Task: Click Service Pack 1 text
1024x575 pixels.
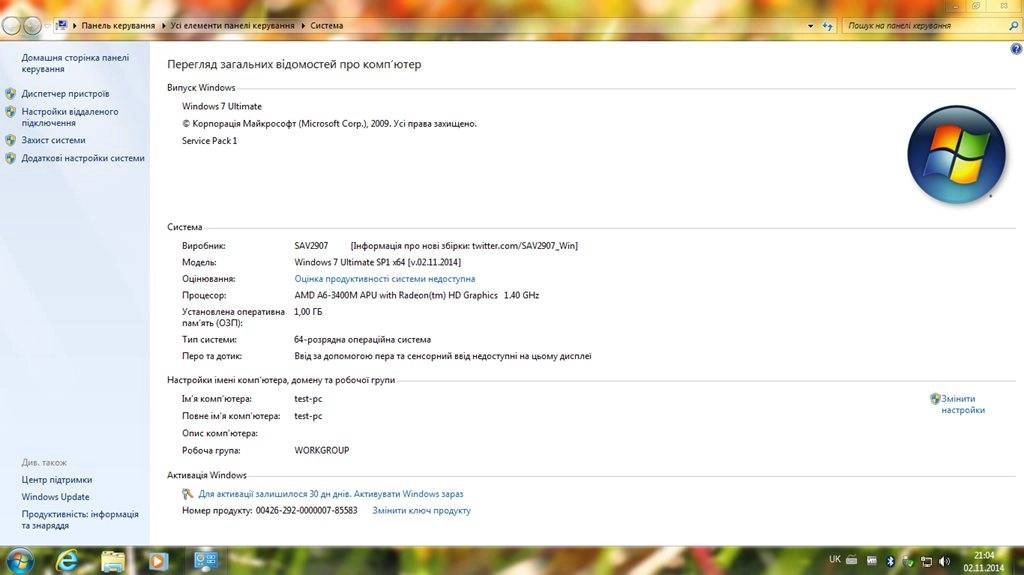Action: (210, 140)
